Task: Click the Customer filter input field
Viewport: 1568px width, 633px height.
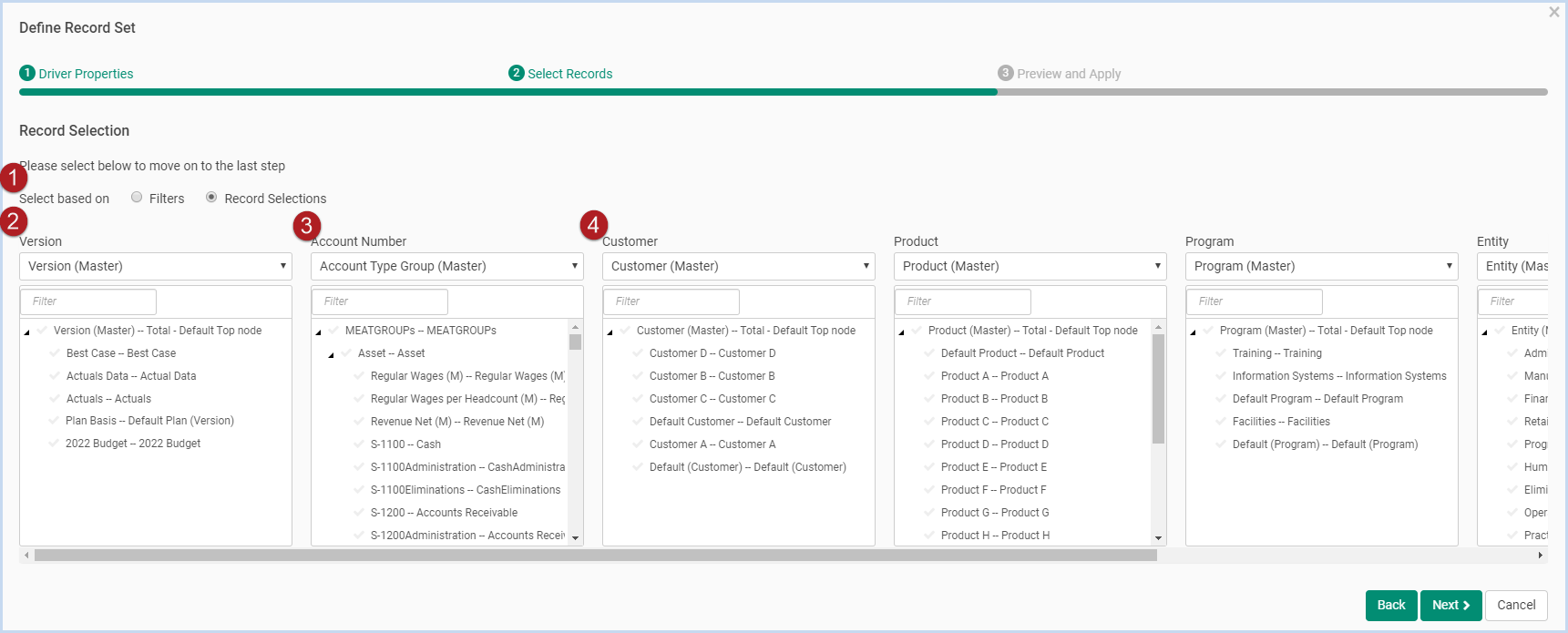Action: tap(673, 301)
